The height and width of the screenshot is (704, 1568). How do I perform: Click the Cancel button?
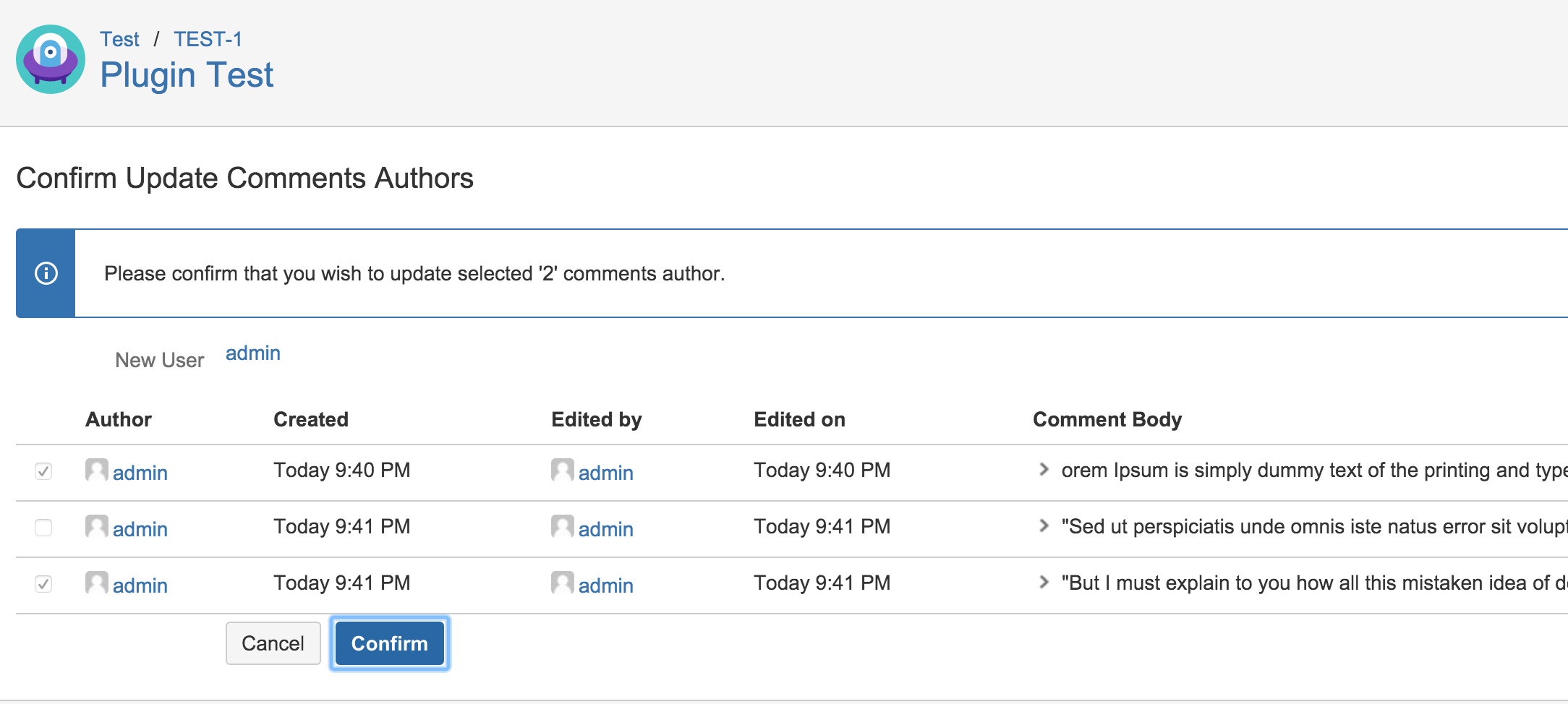273,643
